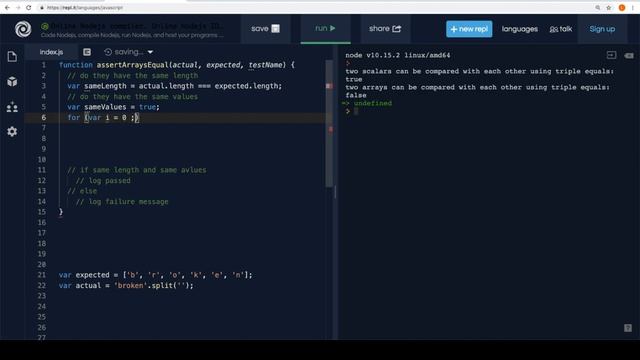640x360 pixels.
Task: Click the browser zoom magnifier icon
Action: click(598, 7)
